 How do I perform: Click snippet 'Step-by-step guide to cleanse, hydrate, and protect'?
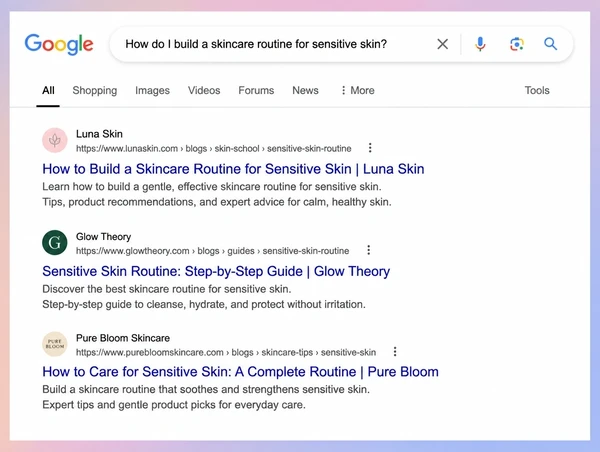tap(204, 304)
